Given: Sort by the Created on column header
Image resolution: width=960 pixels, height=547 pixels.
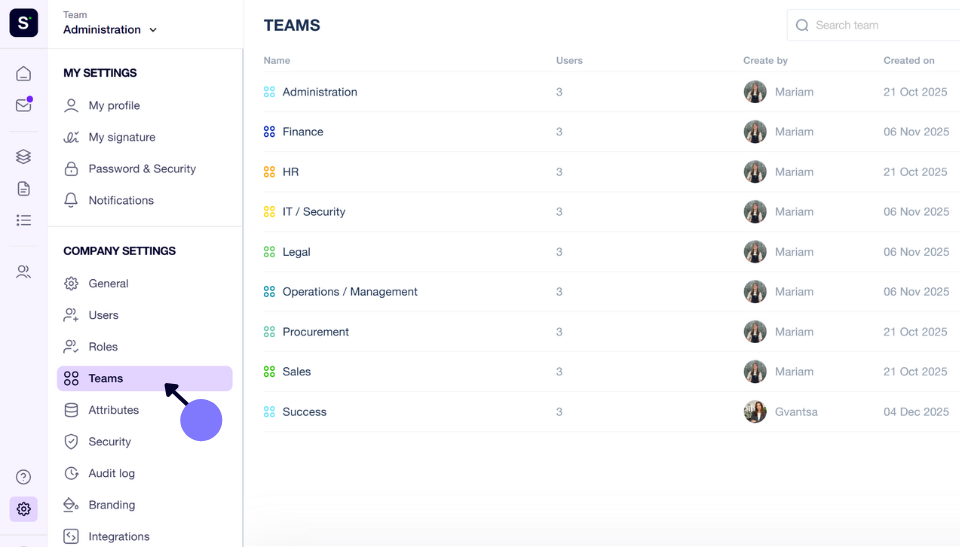Looking at the screenshot, I should [909, 61].
